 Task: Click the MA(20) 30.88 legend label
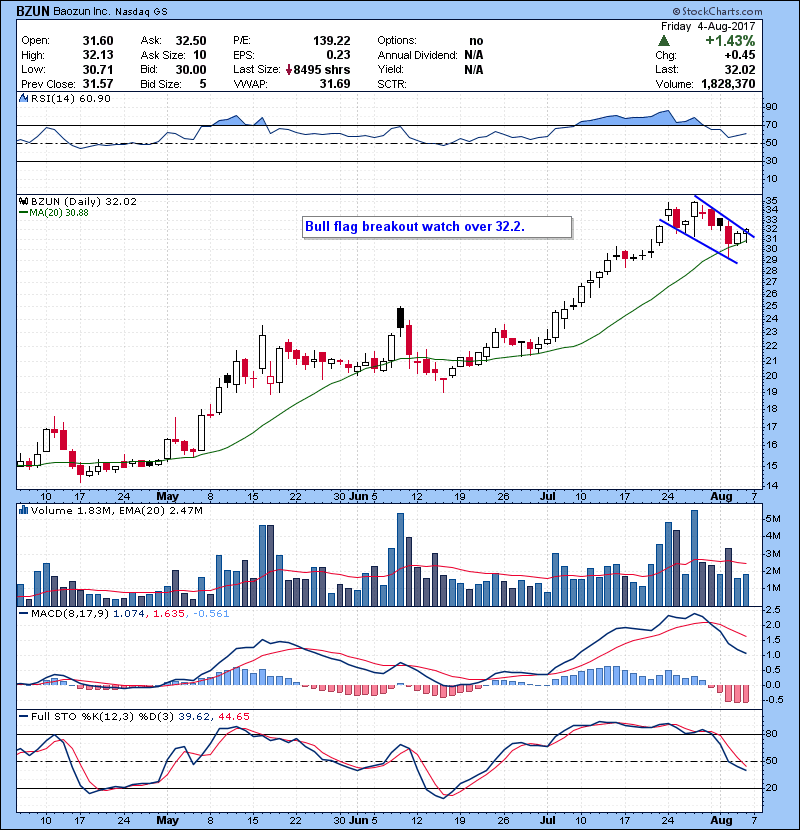[59, 213]
